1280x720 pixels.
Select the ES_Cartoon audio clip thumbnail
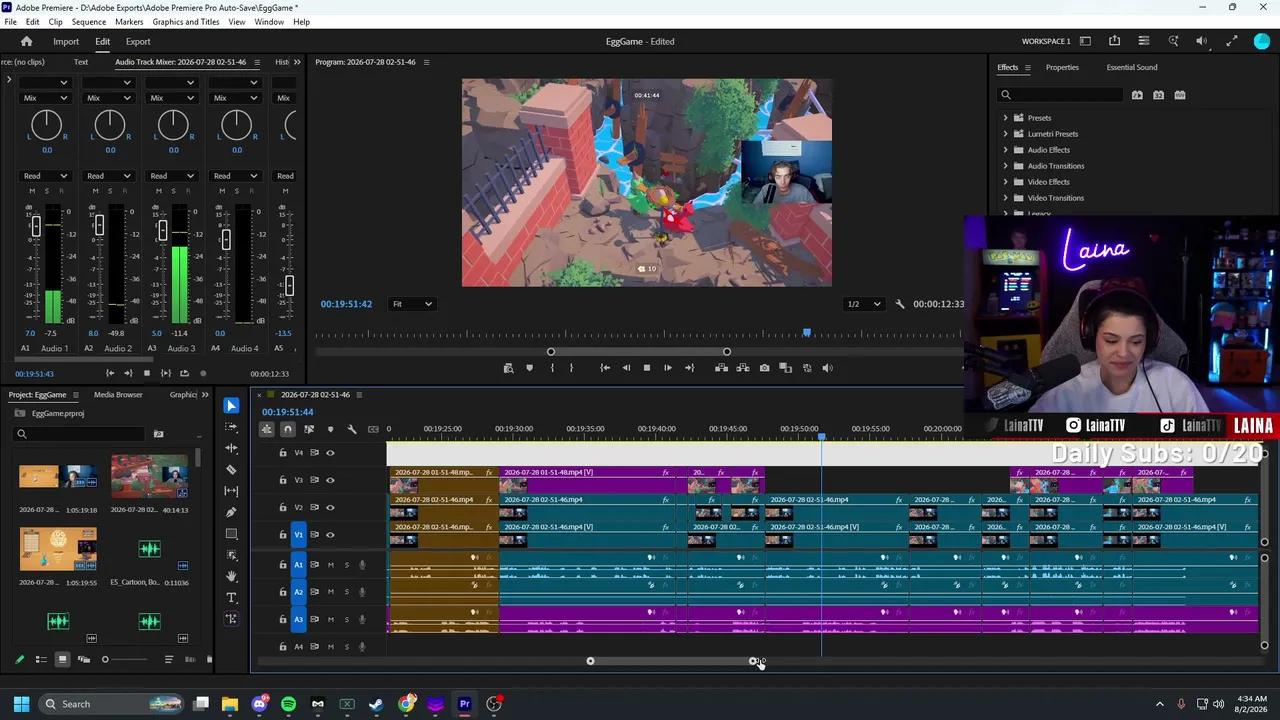149,549
